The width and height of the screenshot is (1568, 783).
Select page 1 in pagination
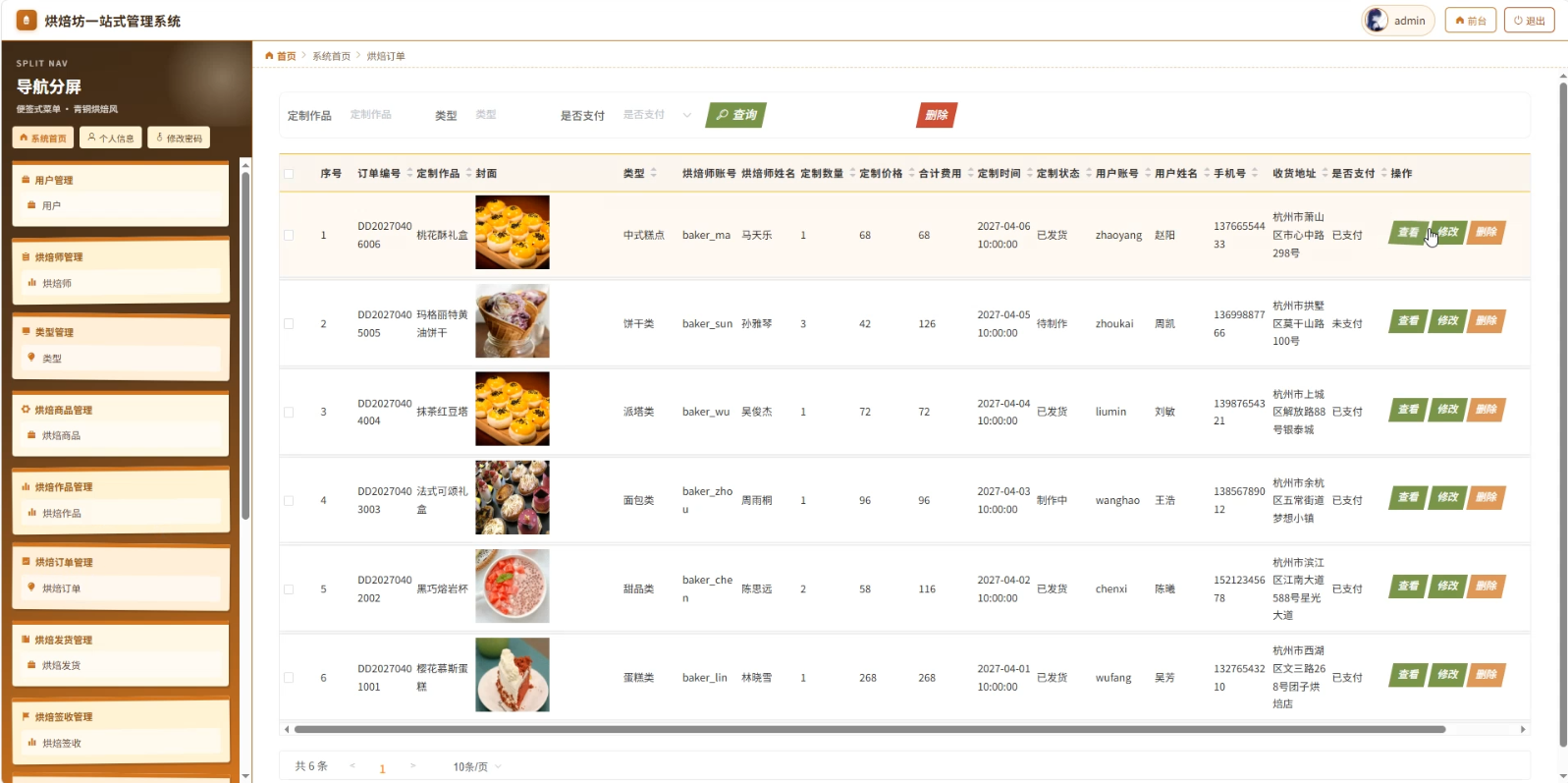point(382,768)
